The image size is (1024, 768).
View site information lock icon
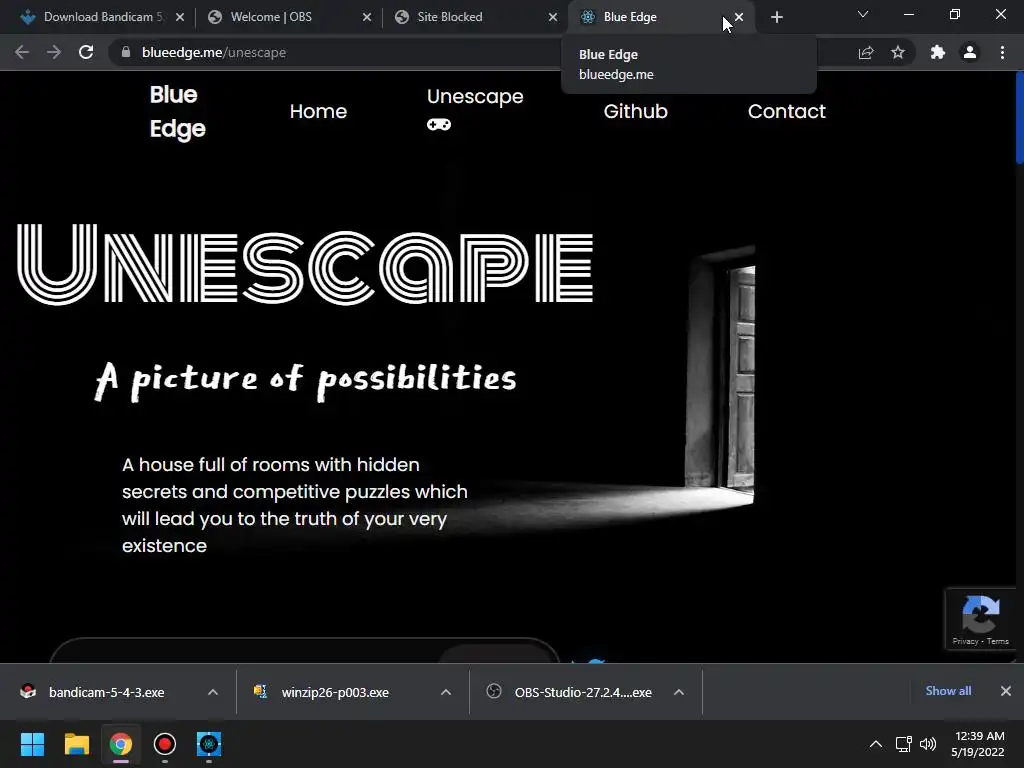(126, 52)
